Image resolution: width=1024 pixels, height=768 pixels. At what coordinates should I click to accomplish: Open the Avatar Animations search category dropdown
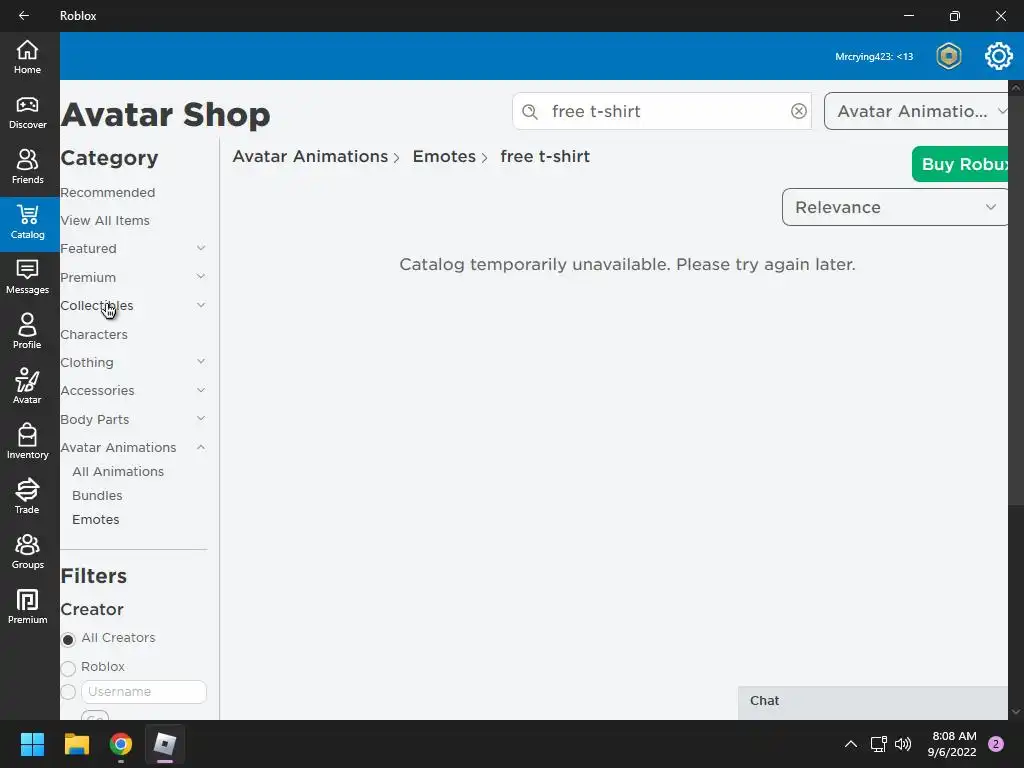[918, 111]
